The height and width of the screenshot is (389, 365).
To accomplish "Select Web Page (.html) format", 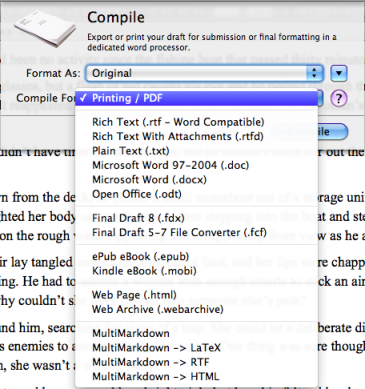I will click(x=197, y=295).
